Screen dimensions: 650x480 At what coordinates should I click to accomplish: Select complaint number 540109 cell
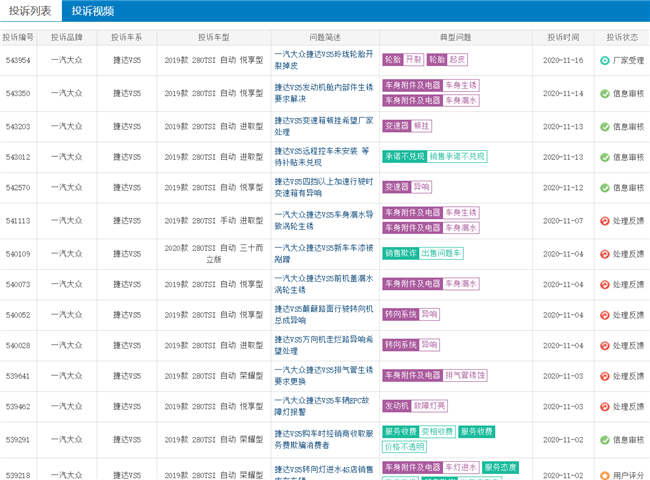tap(18, 254)
